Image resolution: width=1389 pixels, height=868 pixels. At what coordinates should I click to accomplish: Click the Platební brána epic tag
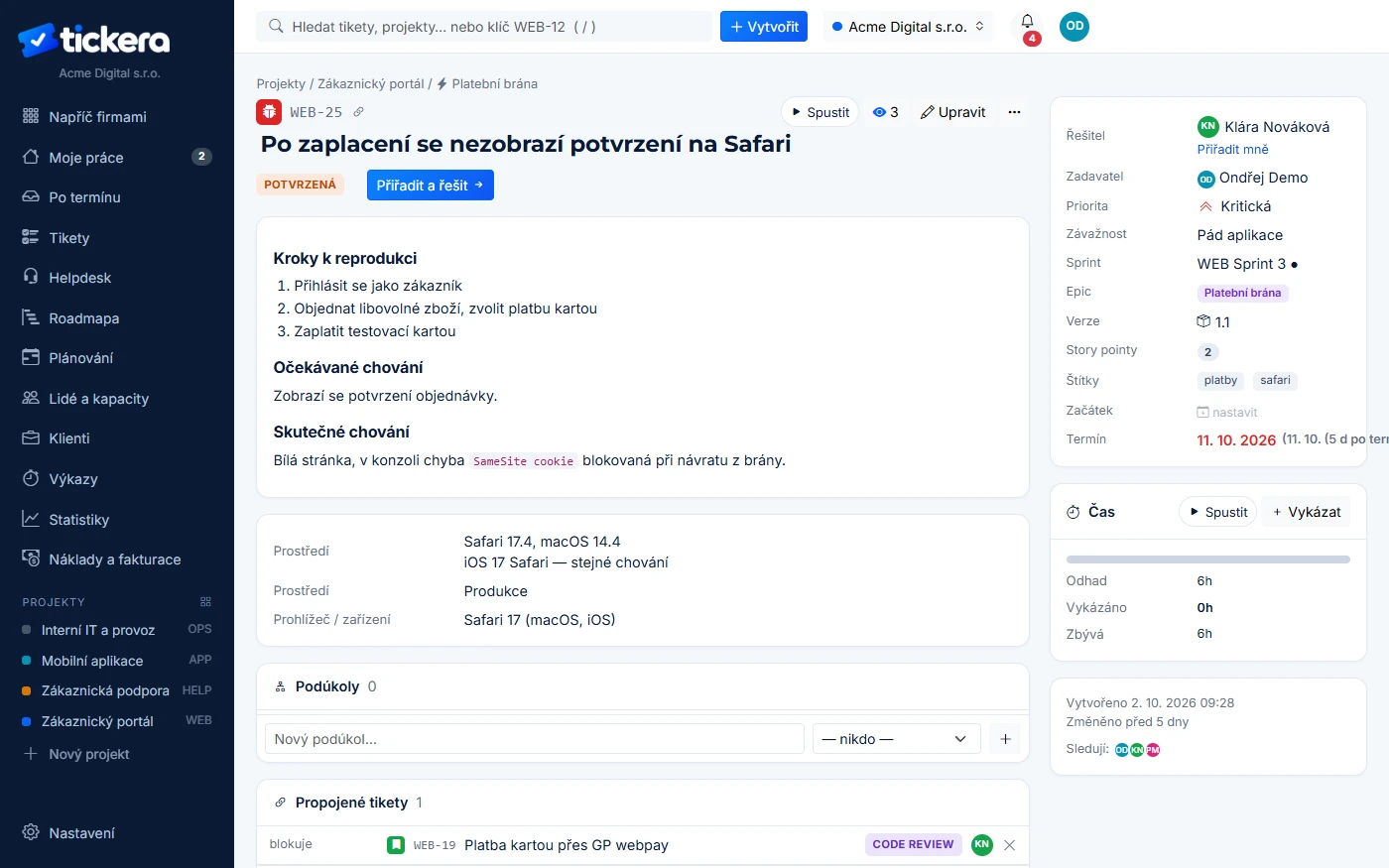coord(1242,293)
